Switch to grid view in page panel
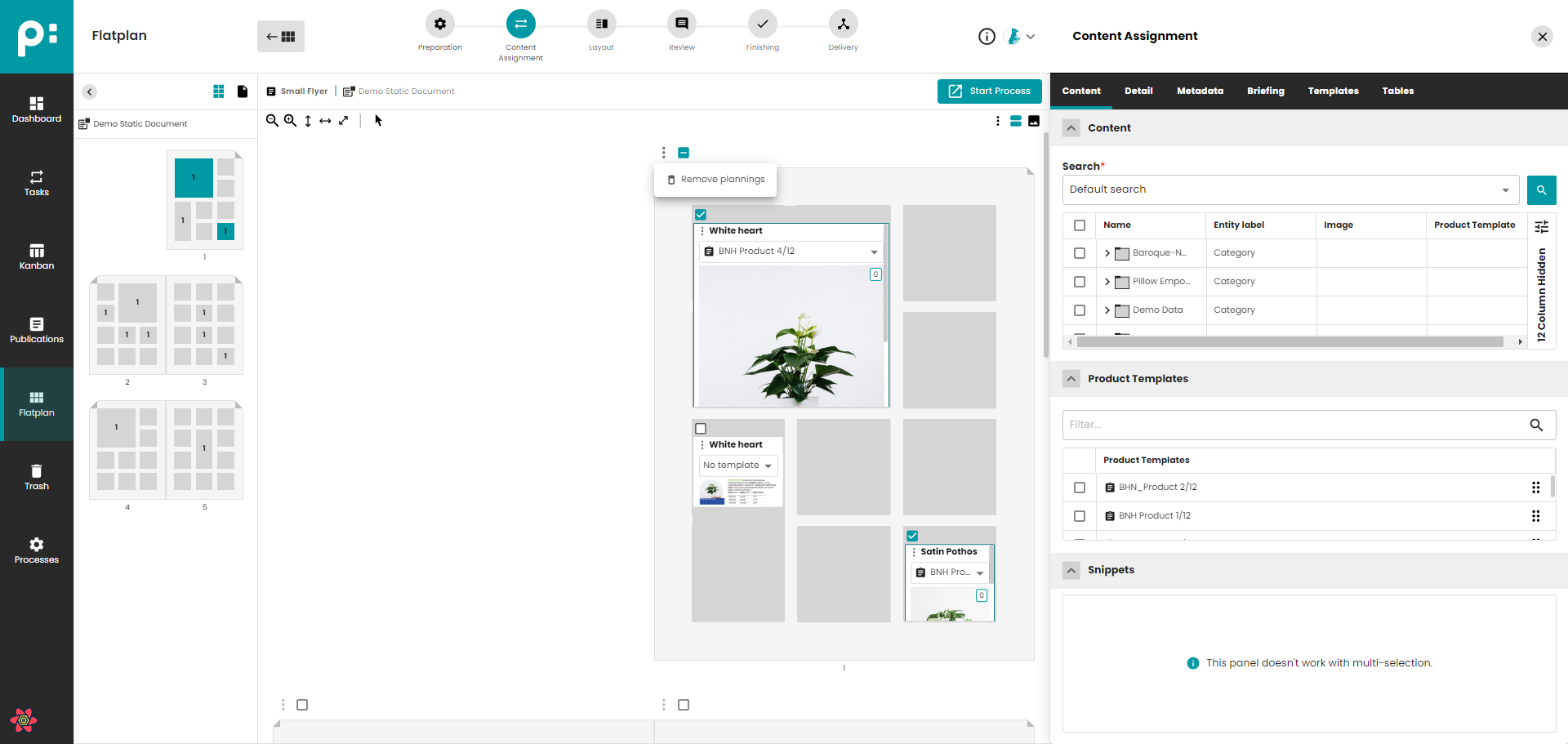Viewport: 1568px width, 744px height. [219, 91]
